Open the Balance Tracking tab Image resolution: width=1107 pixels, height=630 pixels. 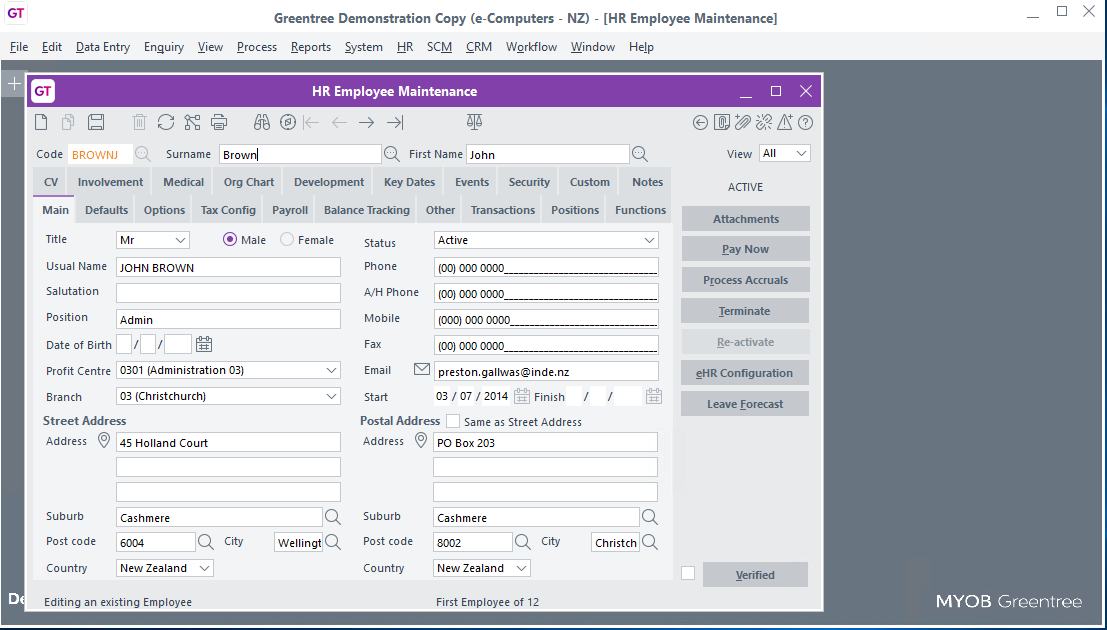point(366,210)
